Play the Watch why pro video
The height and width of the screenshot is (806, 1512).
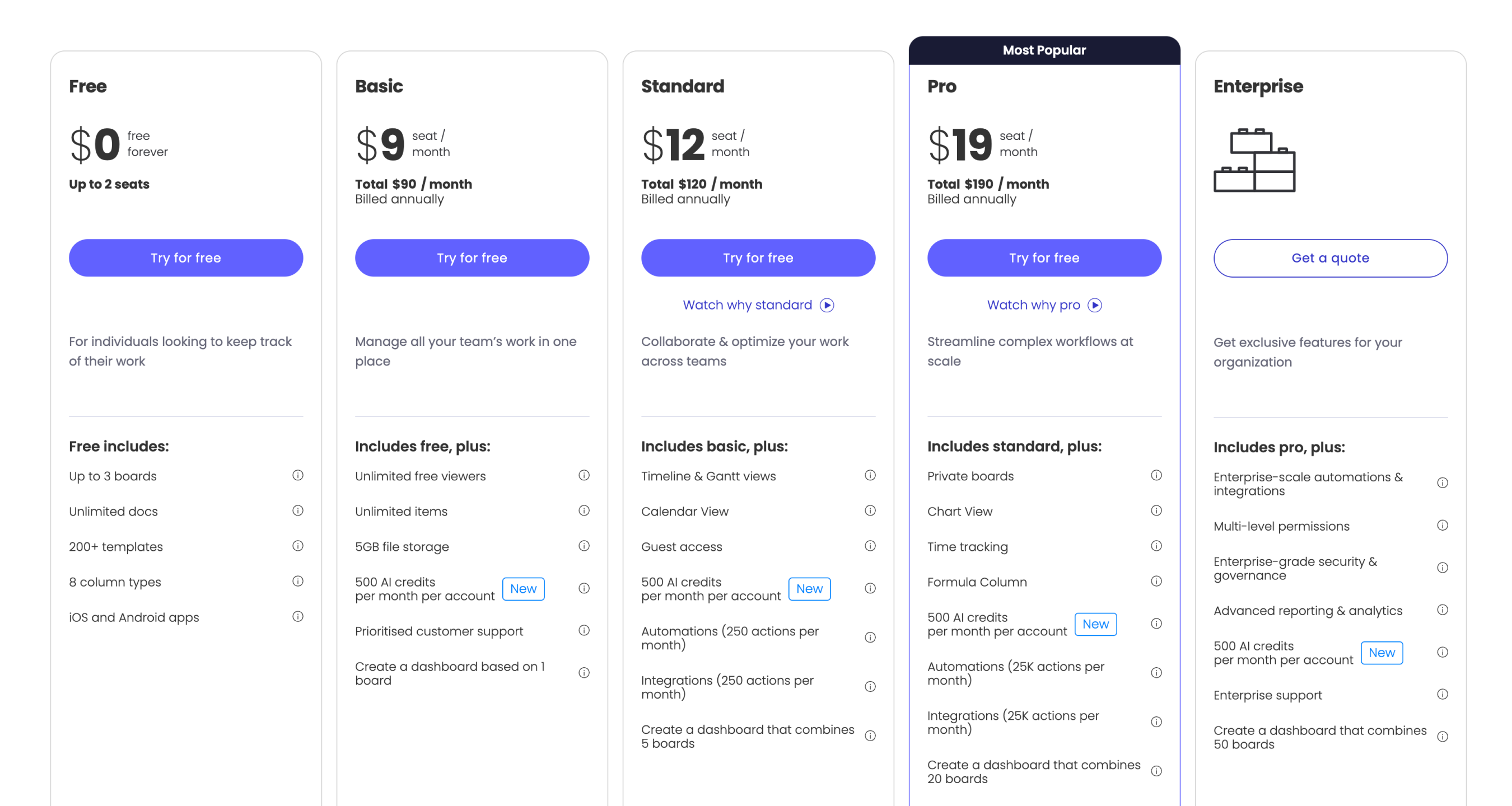pos(1044,304)
